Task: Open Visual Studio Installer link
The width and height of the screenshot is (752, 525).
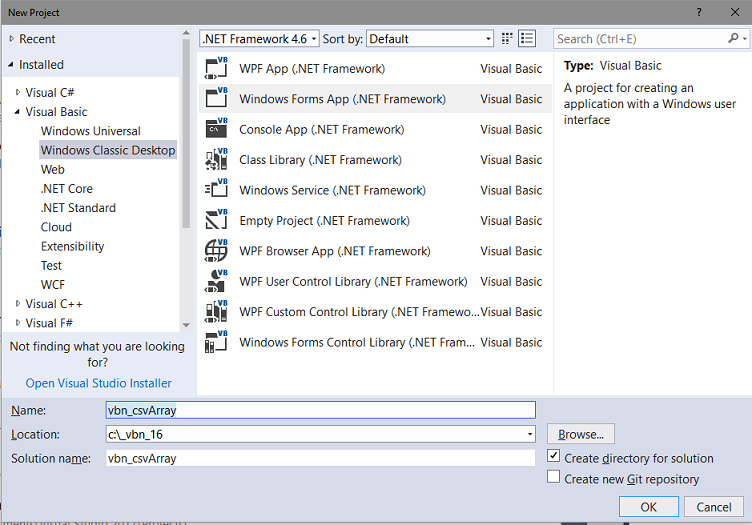Action: pos(98,383)
